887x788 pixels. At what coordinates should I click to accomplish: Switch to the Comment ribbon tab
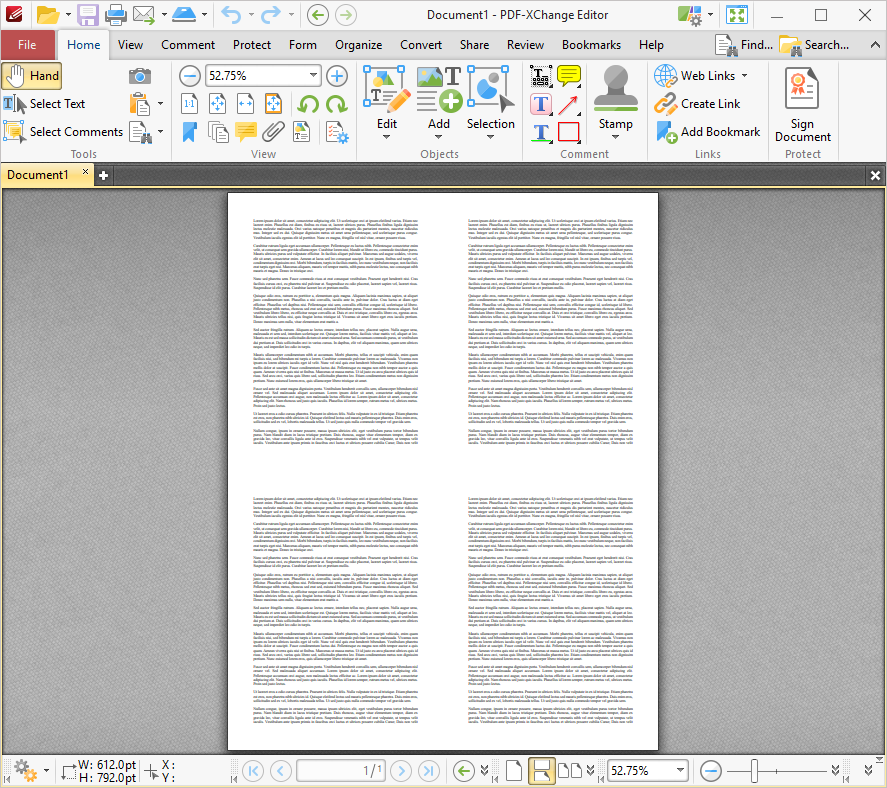[188, 45]
